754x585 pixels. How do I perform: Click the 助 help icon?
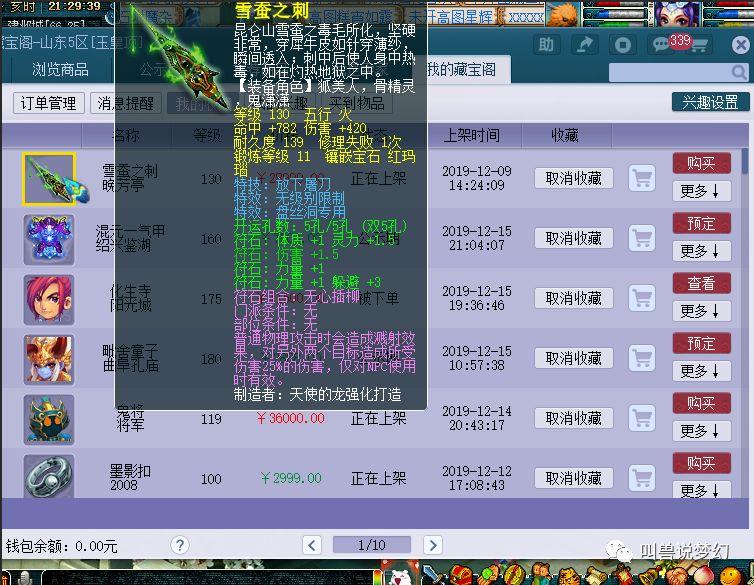[546, 45]
